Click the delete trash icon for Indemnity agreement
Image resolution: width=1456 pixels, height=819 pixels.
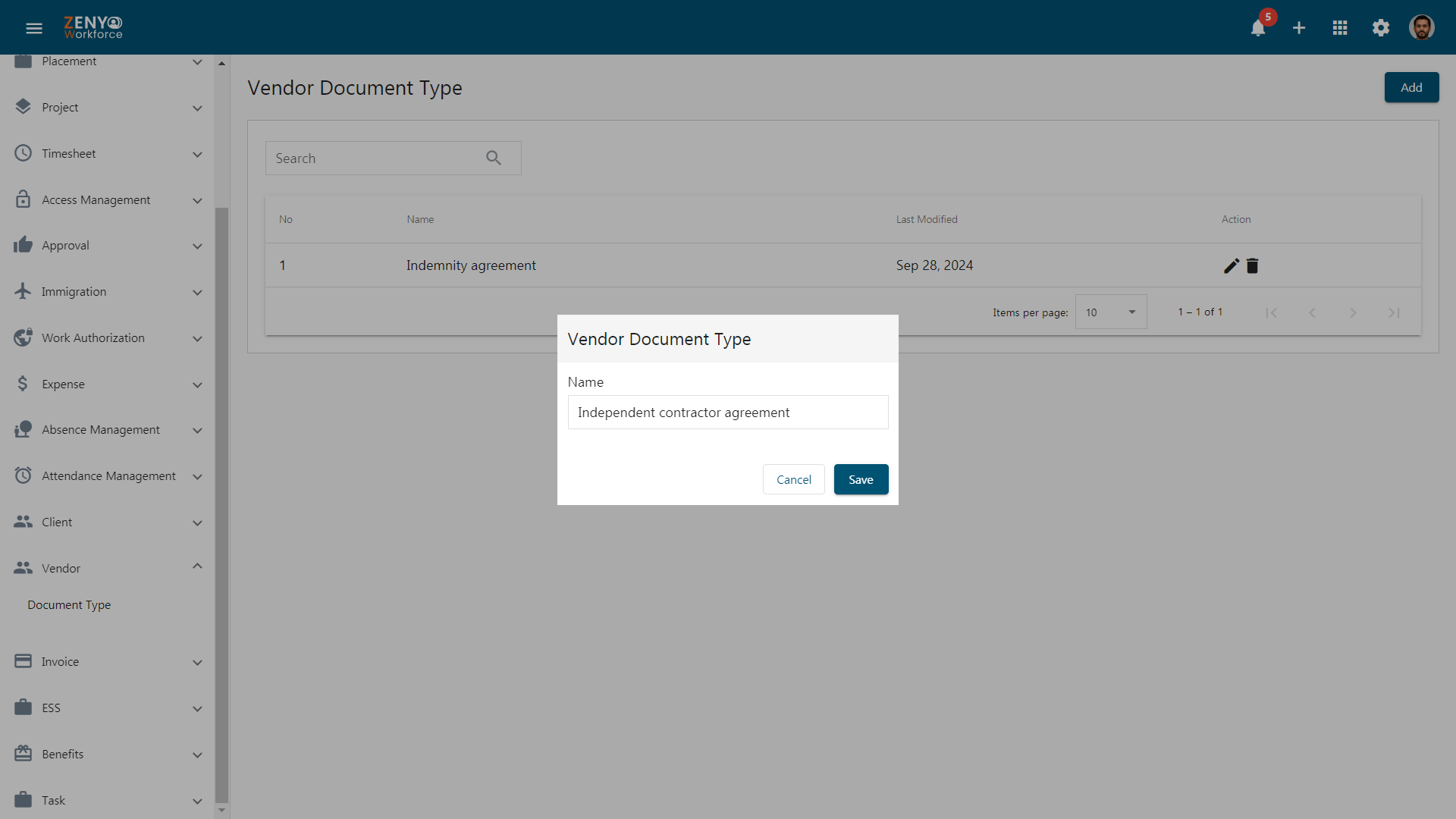tap(1252, 264)
